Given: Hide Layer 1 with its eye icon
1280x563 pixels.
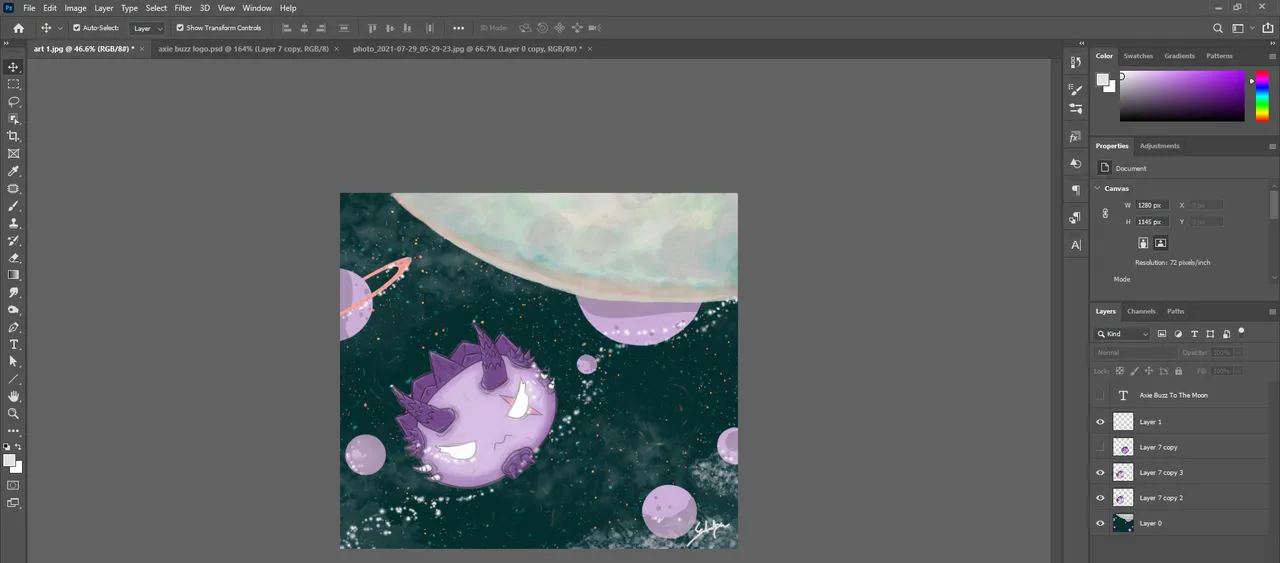Looking at the screenshot, I should click(x=1101, y=422).
